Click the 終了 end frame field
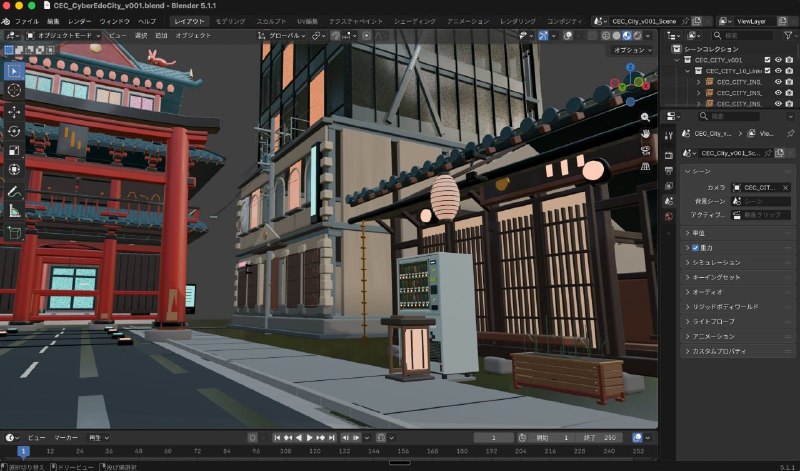Screen dimensions: 800x471 pos(601,438)
